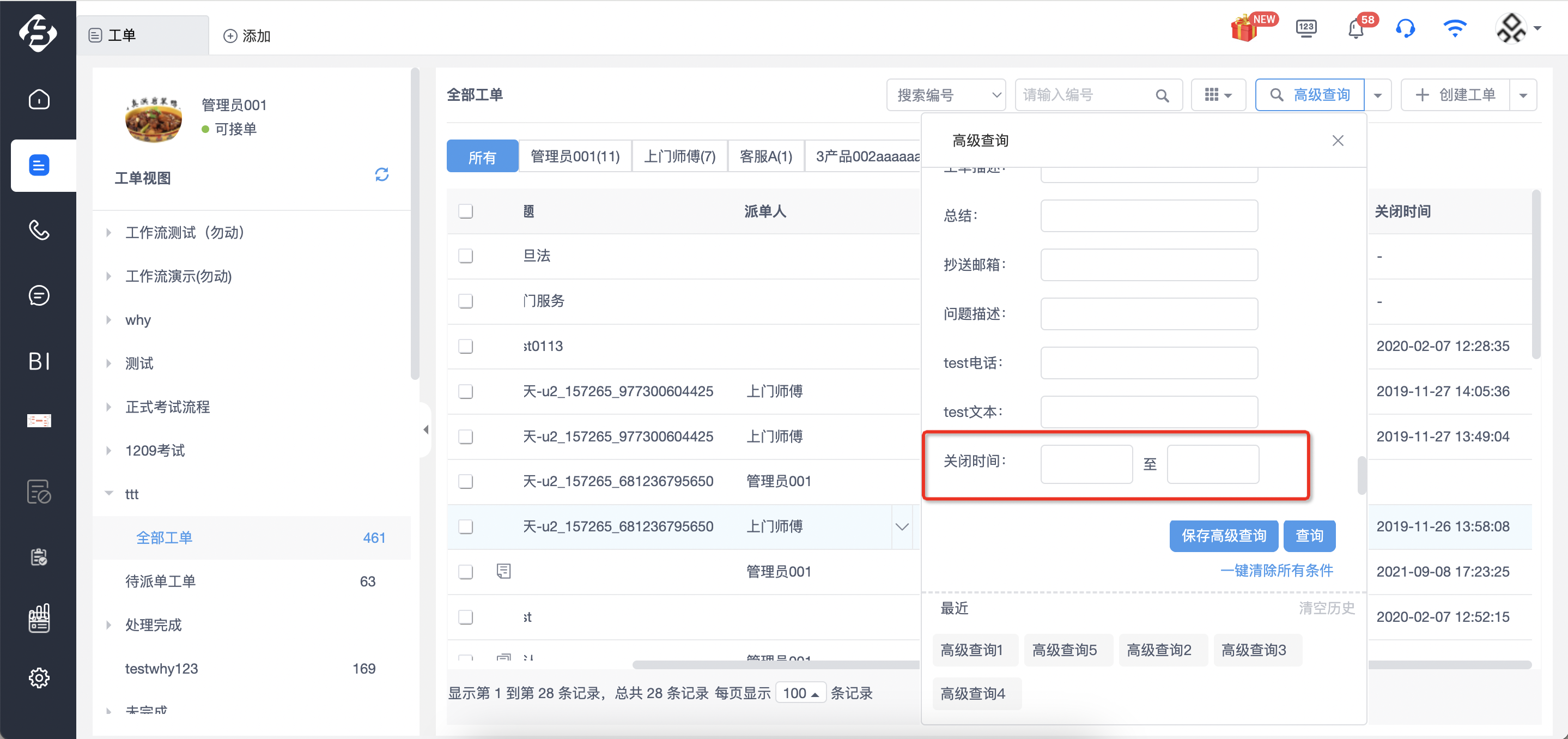
Task: Toggle the select-all checkbox in table header
Action: [466, 211]
